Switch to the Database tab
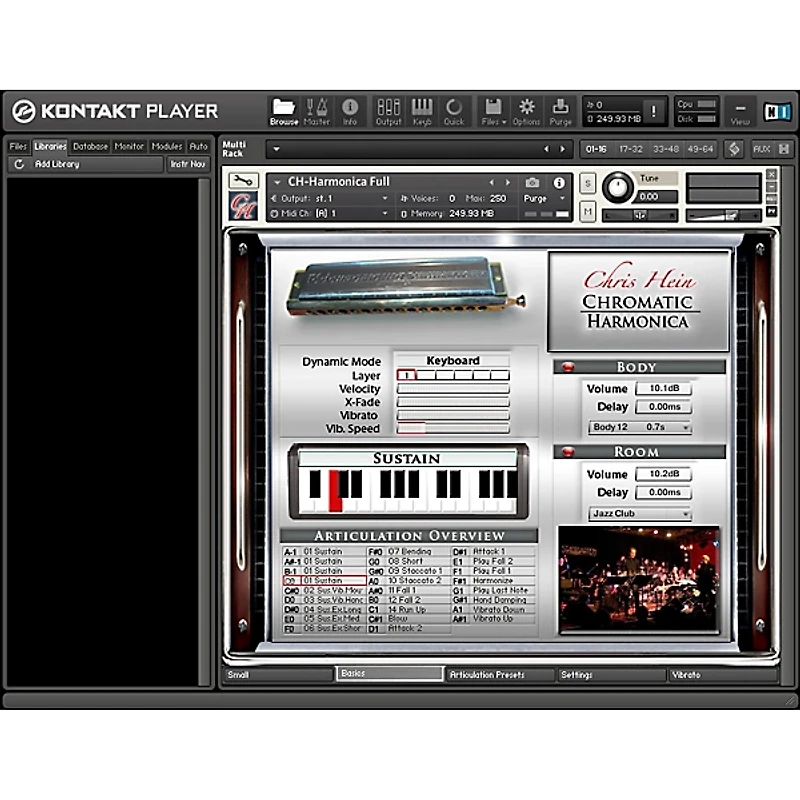 pos(90,146)
